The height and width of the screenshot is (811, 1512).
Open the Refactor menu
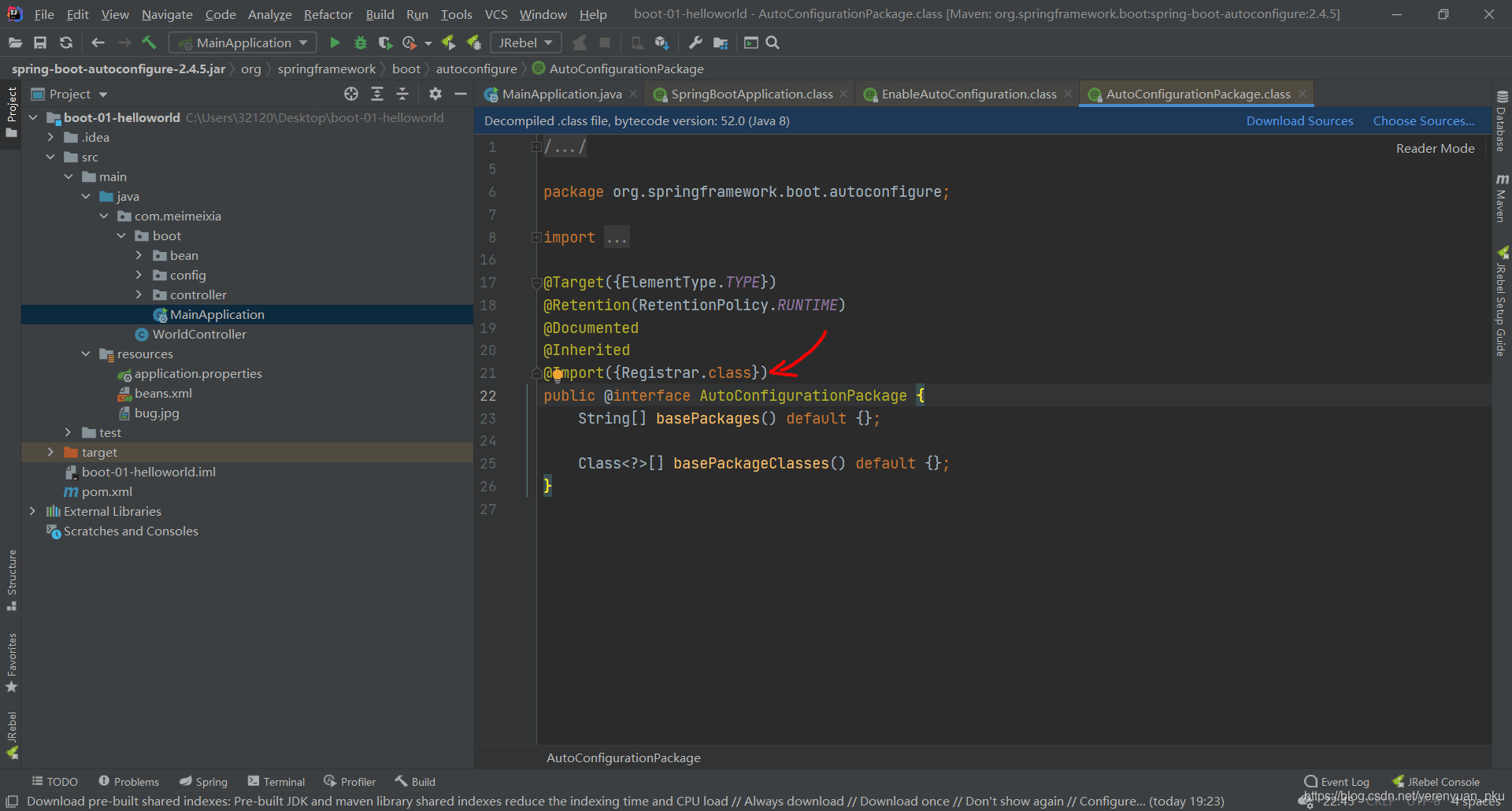point(328,14)
